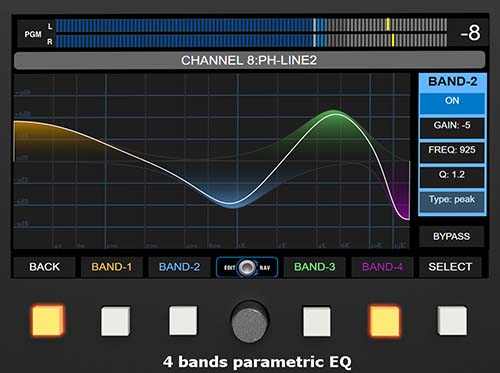Screen dimensions: 500x373
Task: Click the SELECT button
Action: click(x=450, y=267)
